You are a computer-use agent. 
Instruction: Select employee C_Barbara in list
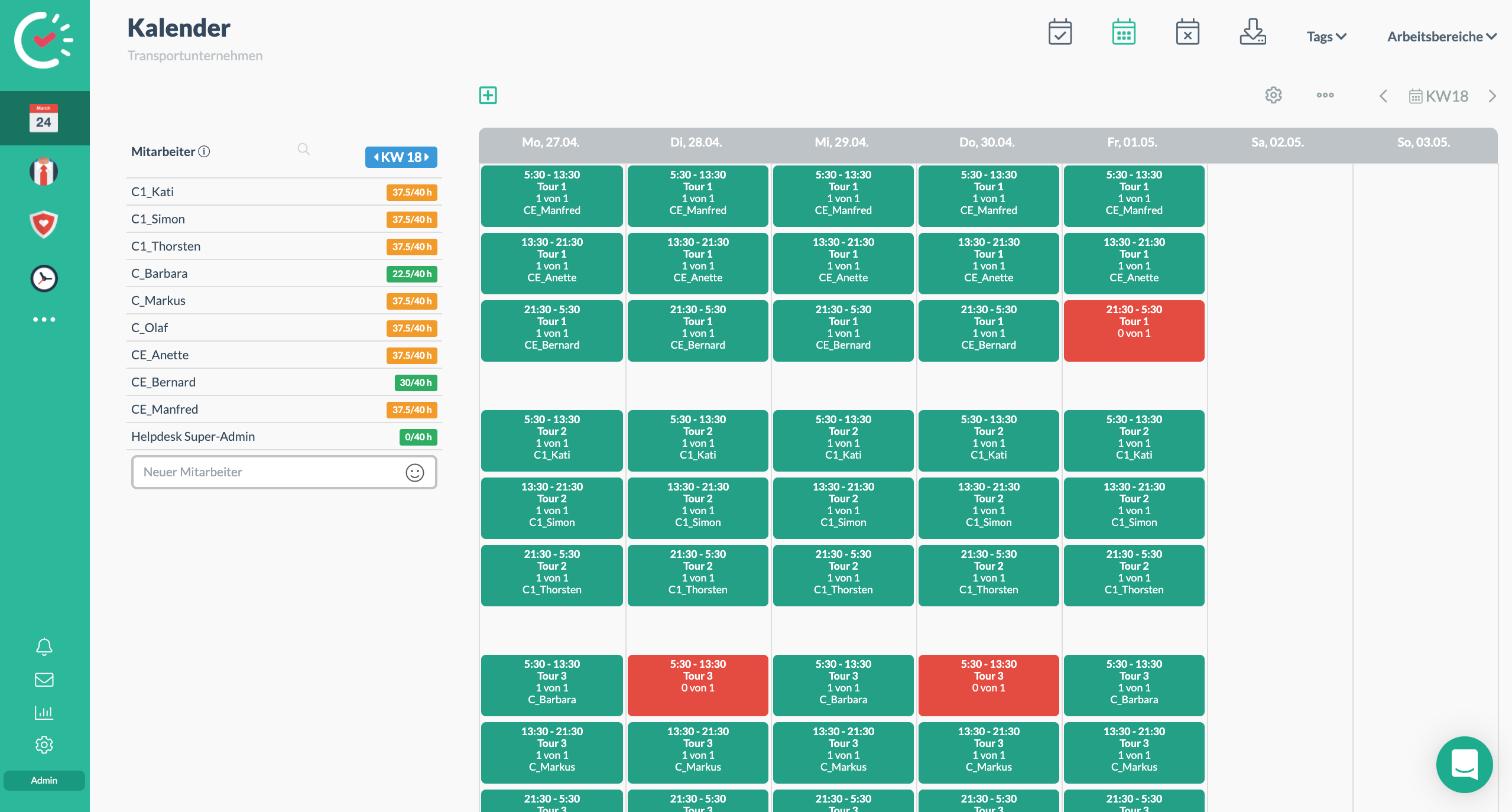coord(160,274)
